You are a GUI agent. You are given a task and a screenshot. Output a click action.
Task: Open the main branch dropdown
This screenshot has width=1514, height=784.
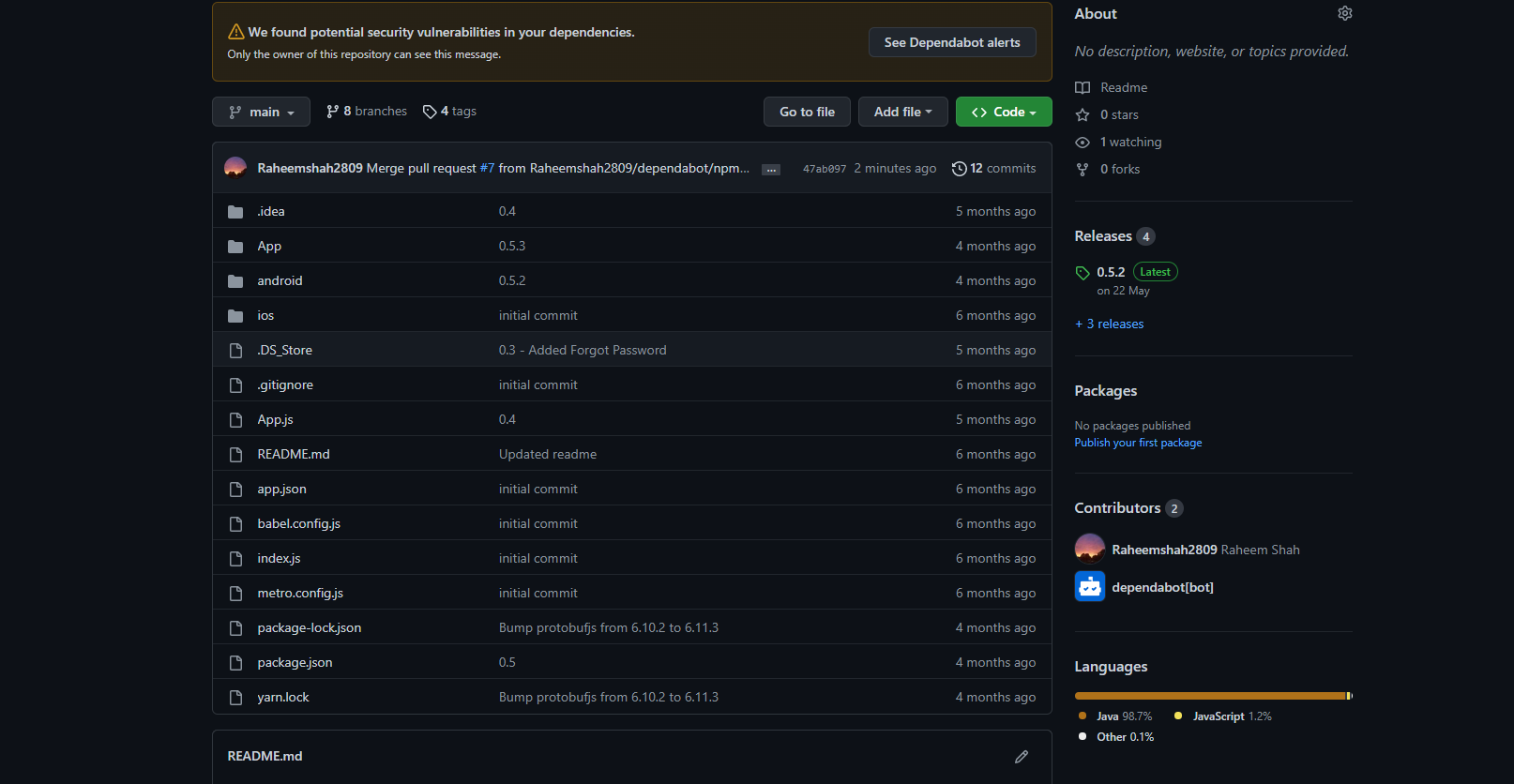pos(261,112)
